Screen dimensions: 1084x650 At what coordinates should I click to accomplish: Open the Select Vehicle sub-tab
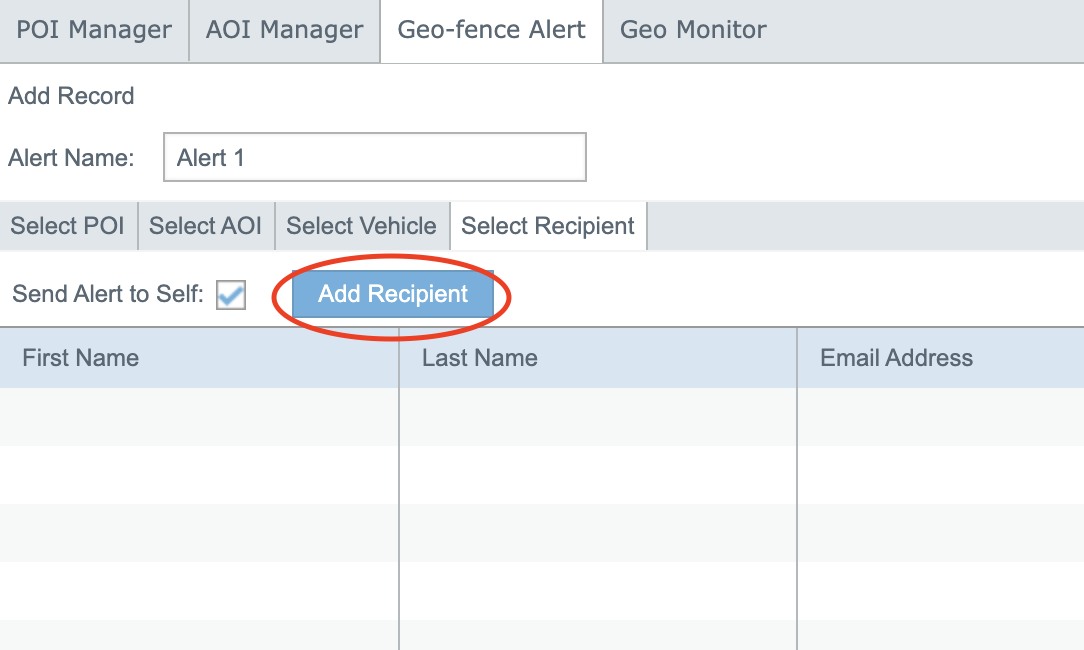361,226
